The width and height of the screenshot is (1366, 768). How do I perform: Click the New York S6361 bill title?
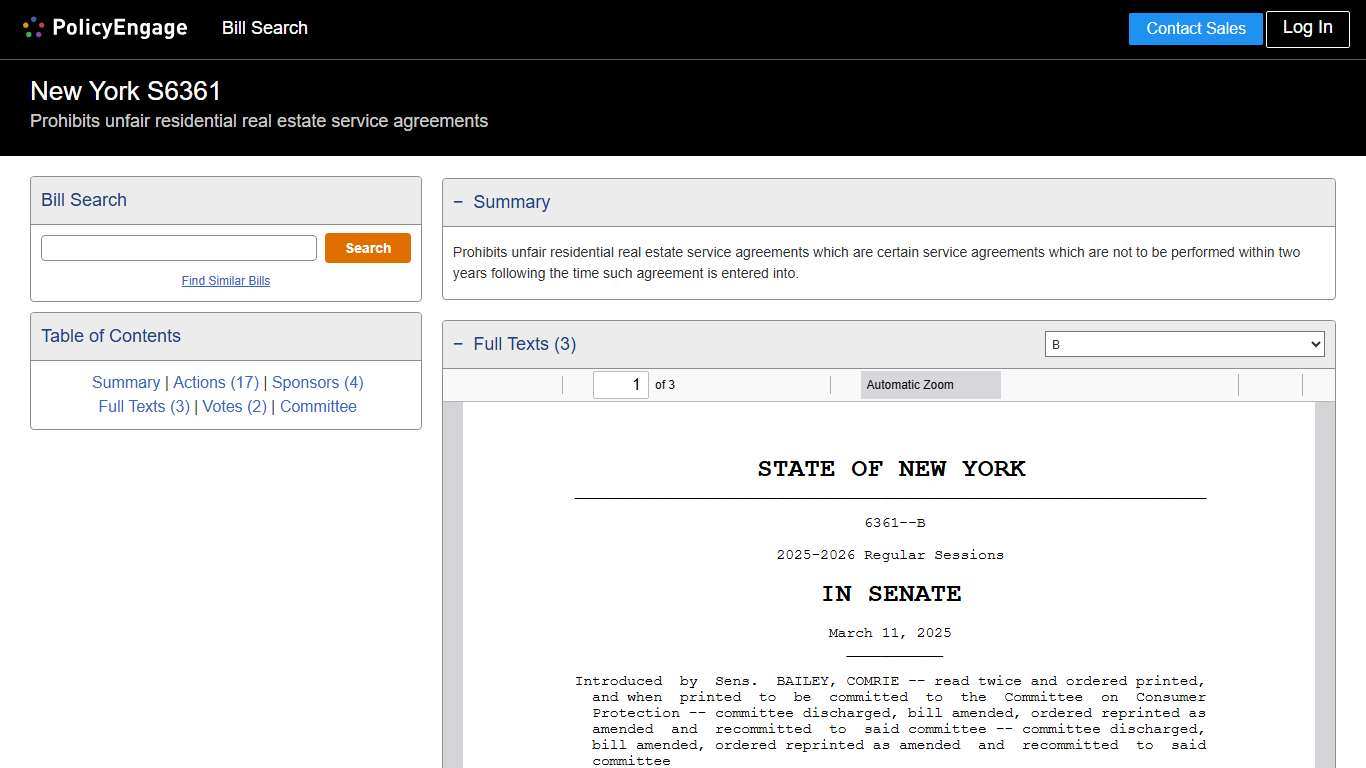pyautogui.click(x=125, y=91)
